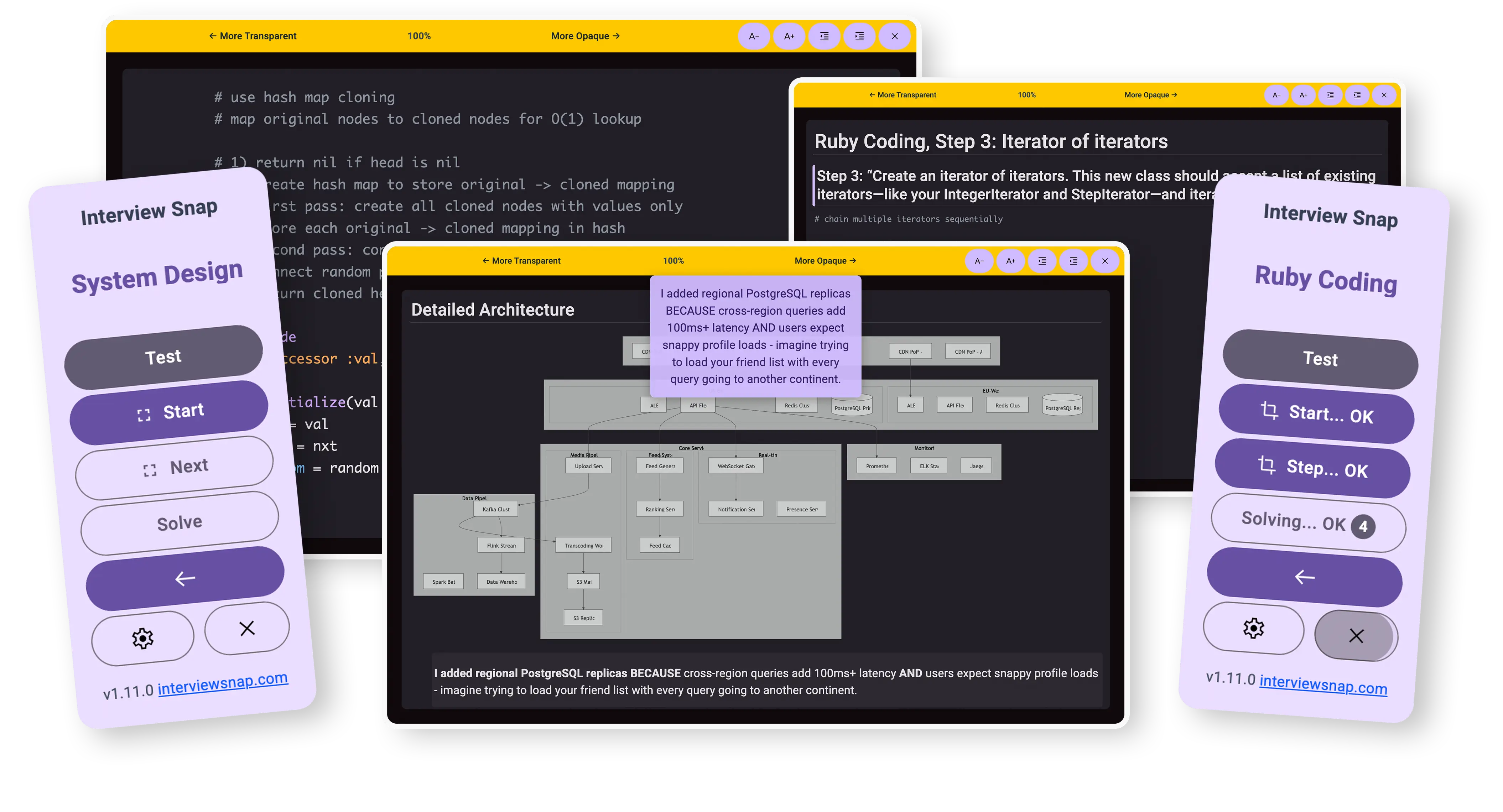The width and height of the screenshot is (1503, 812).
Task: Click Solving... OK showing badge 4
Action: click(1307, 522)
